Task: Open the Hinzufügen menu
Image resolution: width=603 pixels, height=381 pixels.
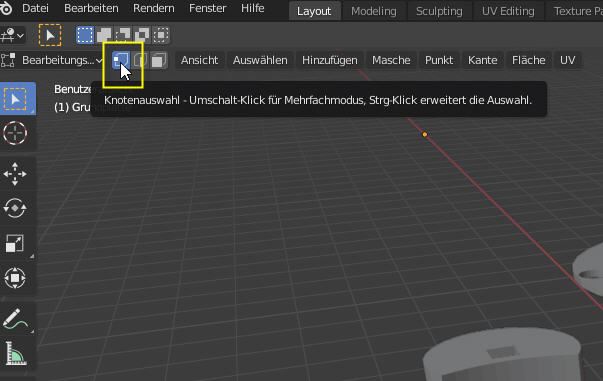Action: pyautogui.click(x=330, y=60)
